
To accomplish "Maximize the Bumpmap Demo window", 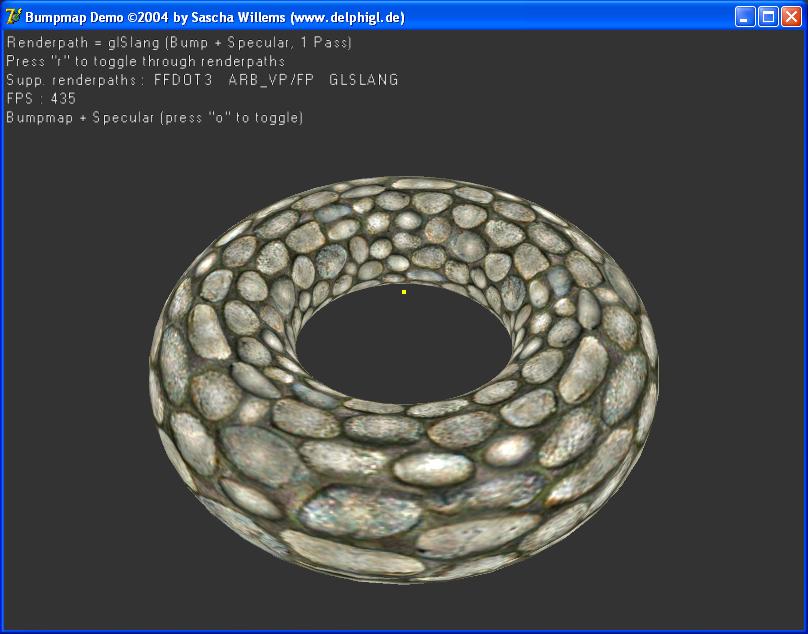I will tap(768, 16).
